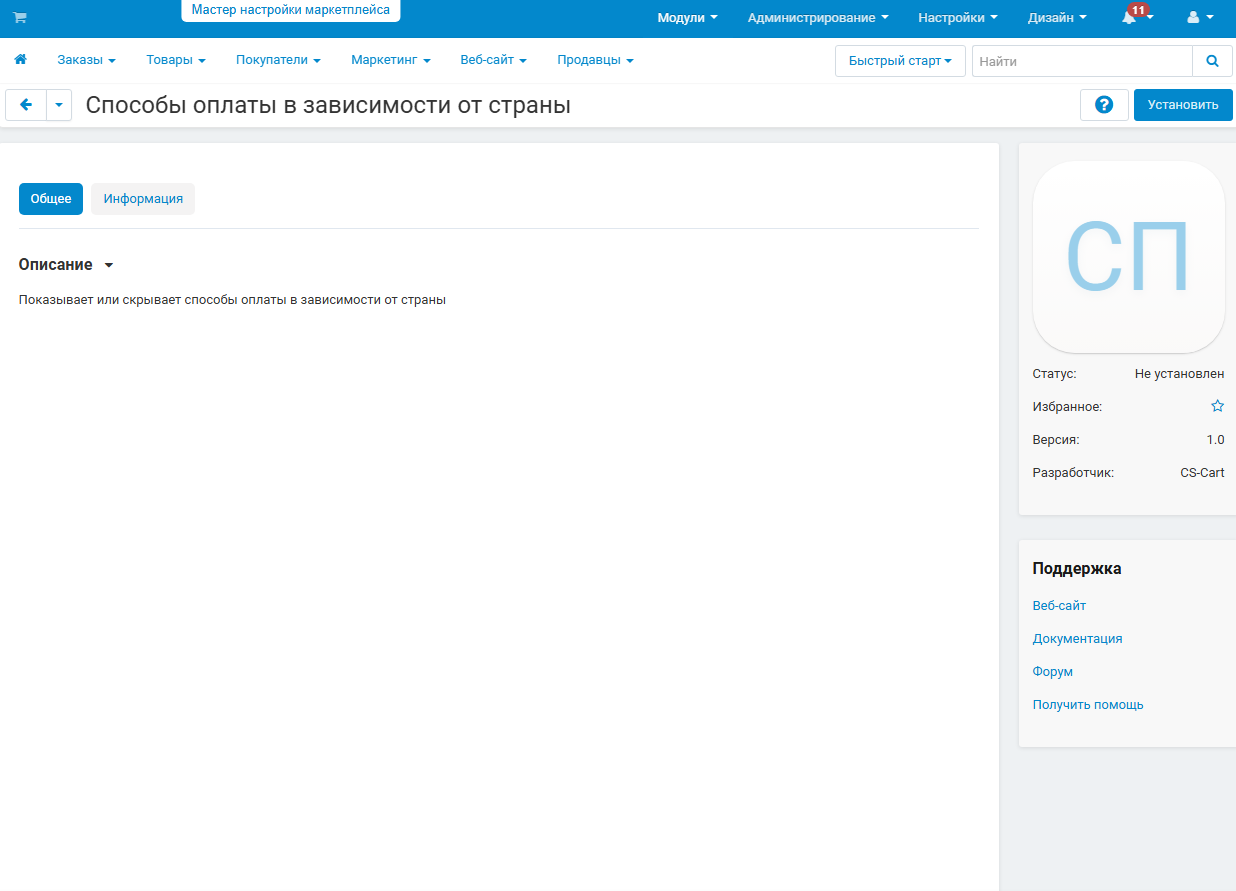Open the Документация link
This screenshot has height=891, width=1236.
(1077, 638)
